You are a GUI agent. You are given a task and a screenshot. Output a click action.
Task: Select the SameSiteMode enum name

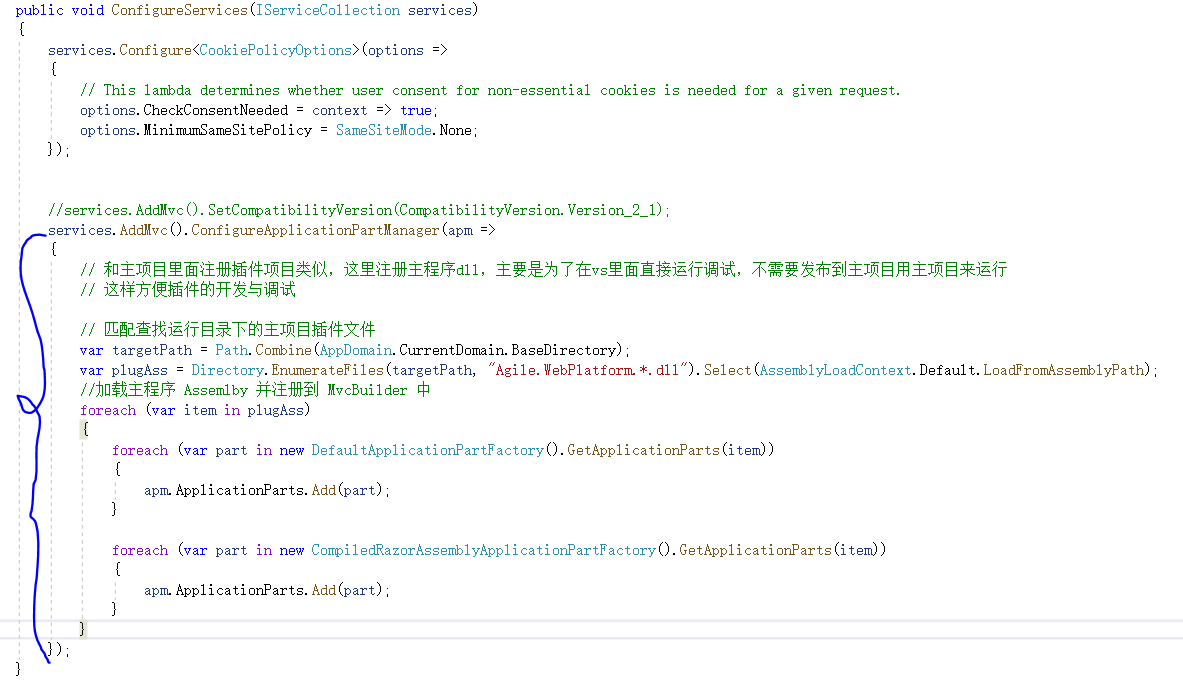(384, 131)
